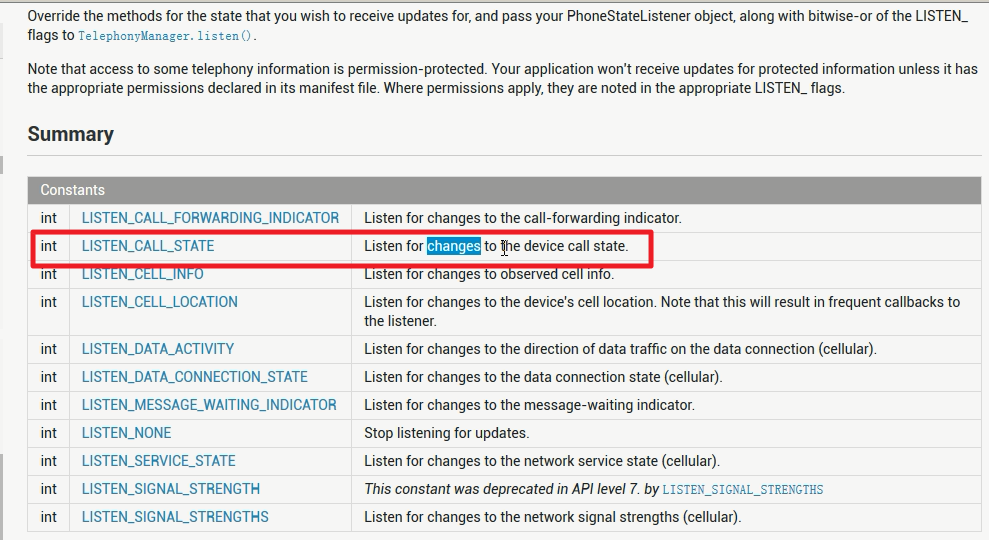
Task: Open LISTEN_SIGNAL_STRENGTHS link in deprecation note
Action: 742,490
